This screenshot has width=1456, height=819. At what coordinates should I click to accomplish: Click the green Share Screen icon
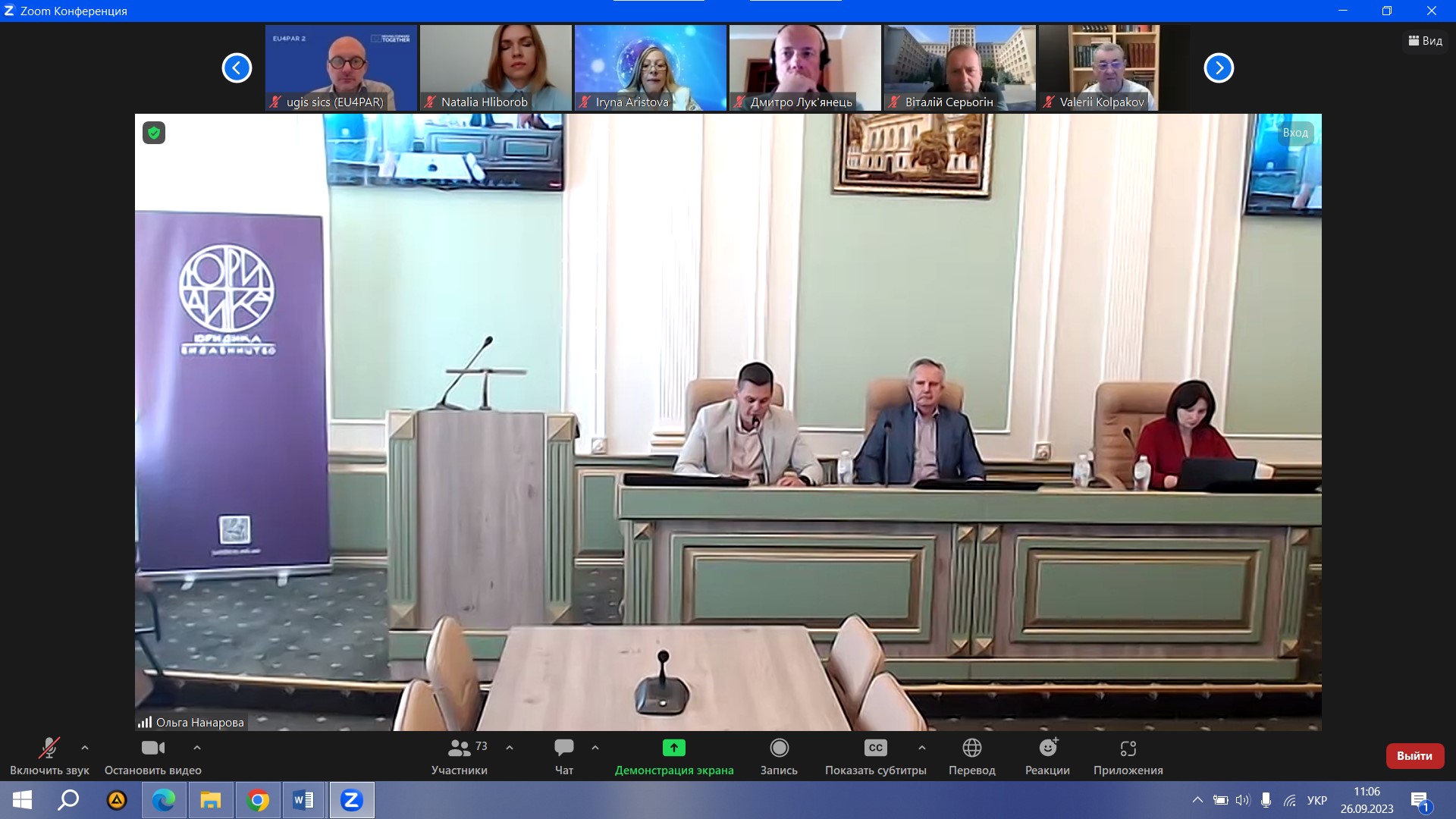point(673,748)
